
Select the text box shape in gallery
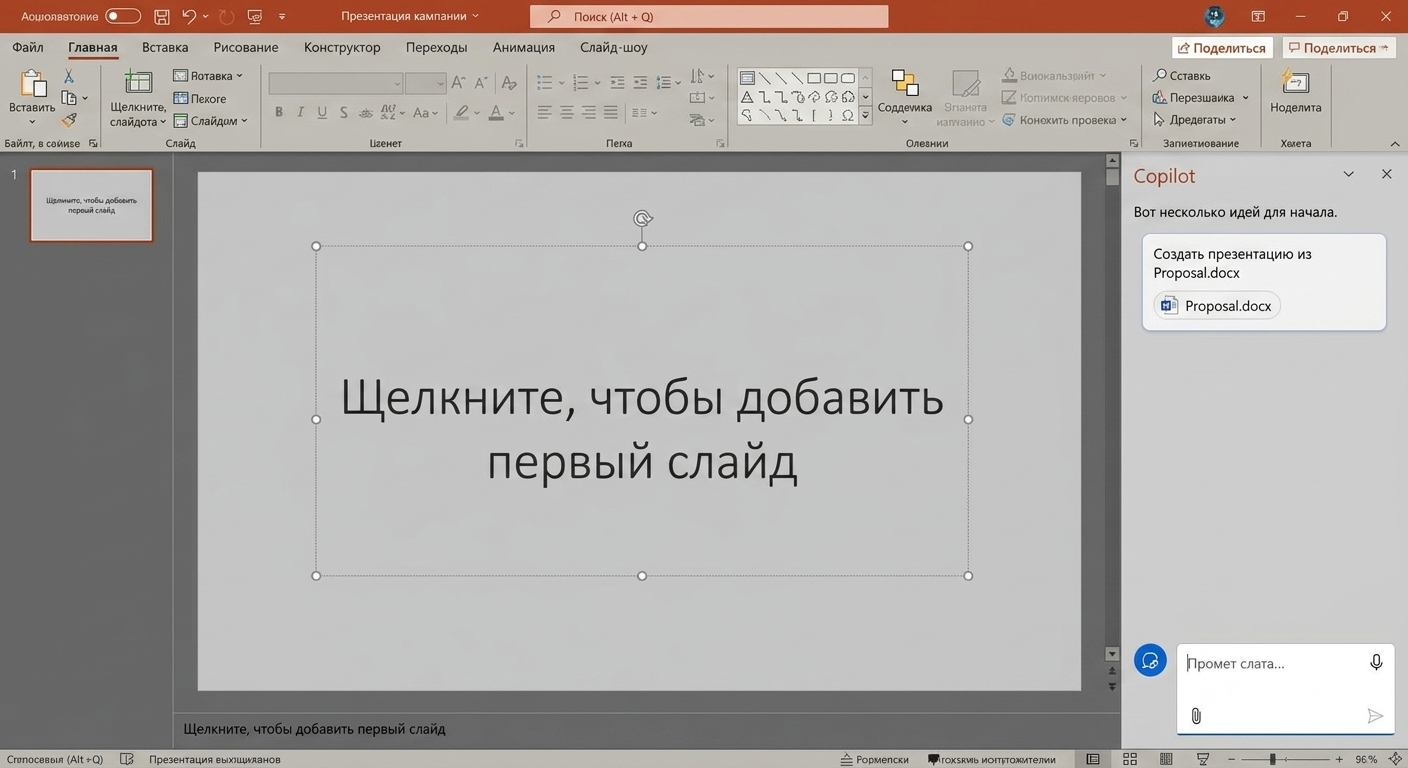[747, 78]
